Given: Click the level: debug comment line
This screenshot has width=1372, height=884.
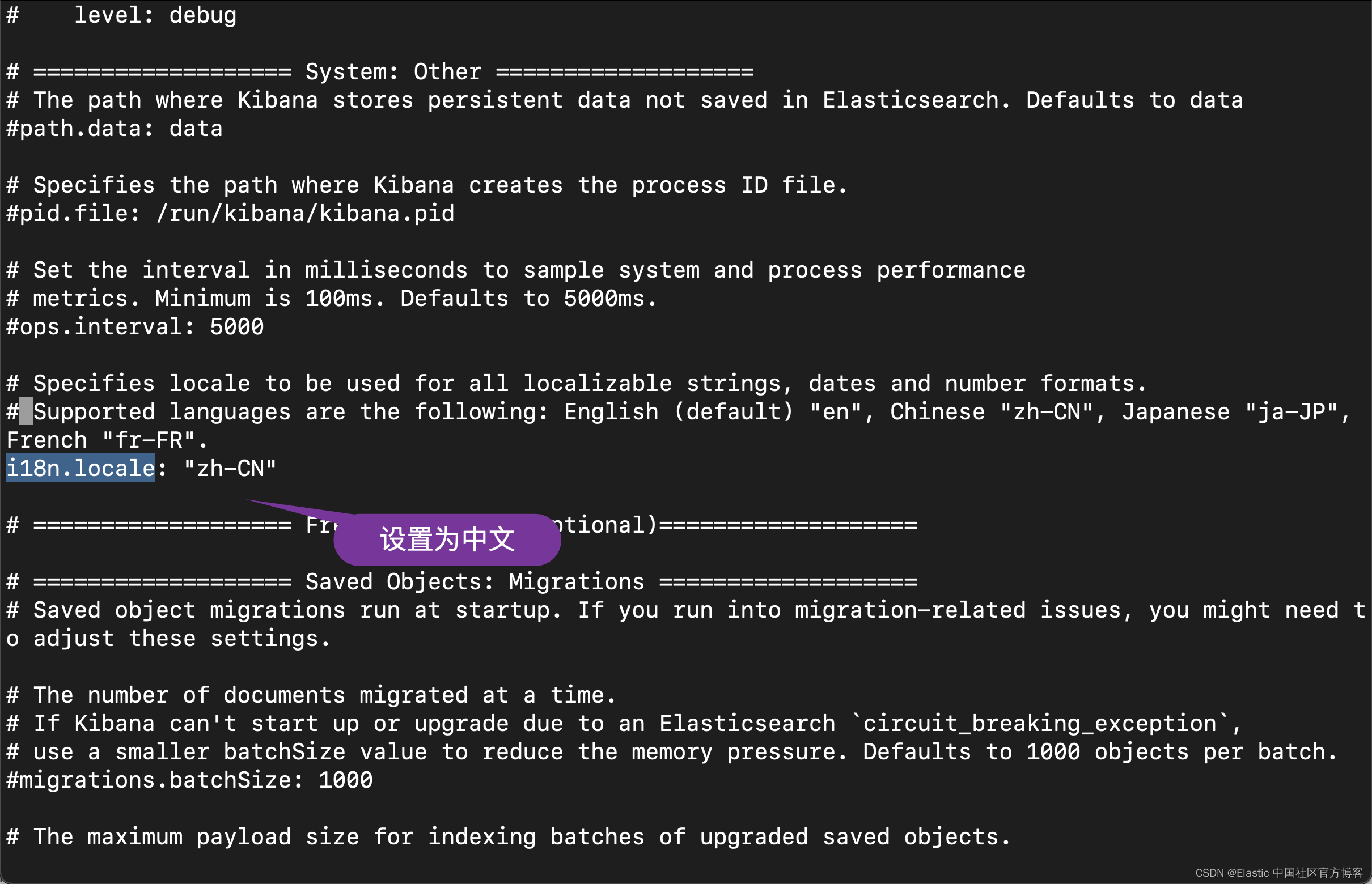Looking at the screenshot, I should 155,15.
